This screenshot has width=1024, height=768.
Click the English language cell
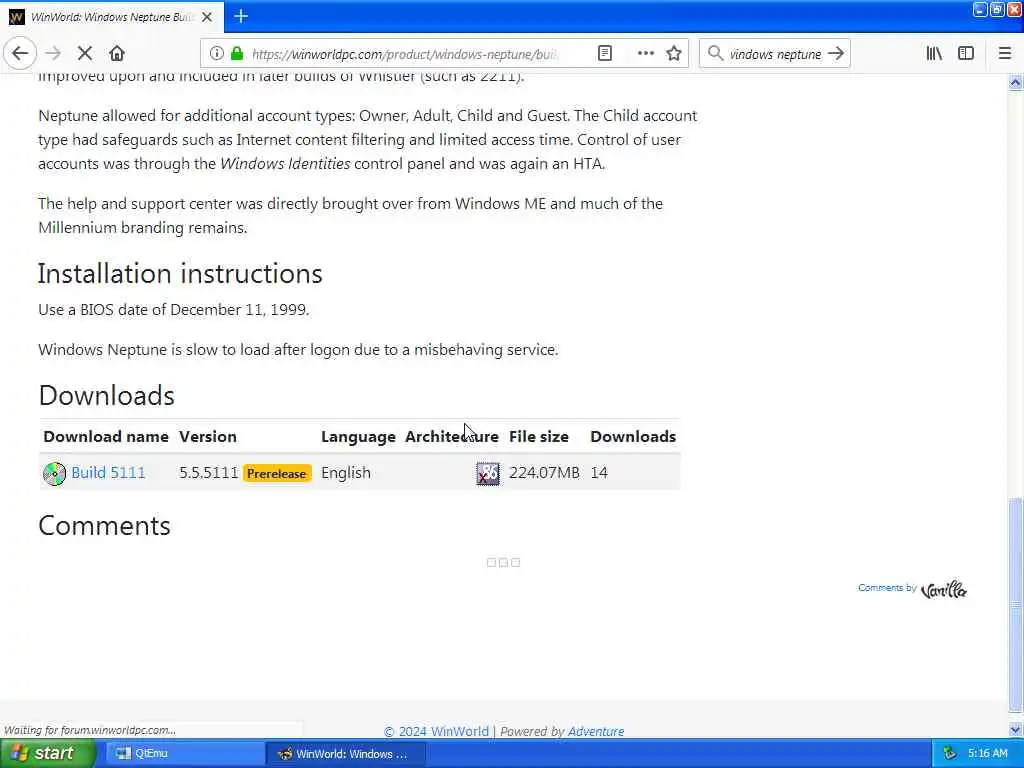click(345, 473)
